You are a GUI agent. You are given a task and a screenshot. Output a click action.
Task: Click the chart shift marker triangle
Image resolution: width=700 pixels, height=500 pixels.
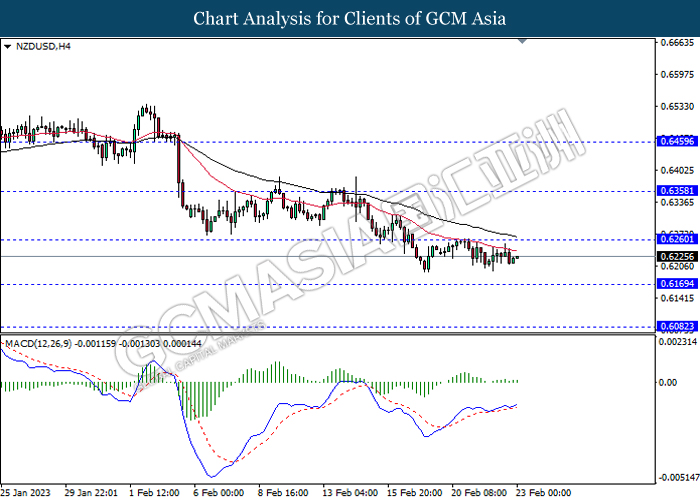[522, 42]
